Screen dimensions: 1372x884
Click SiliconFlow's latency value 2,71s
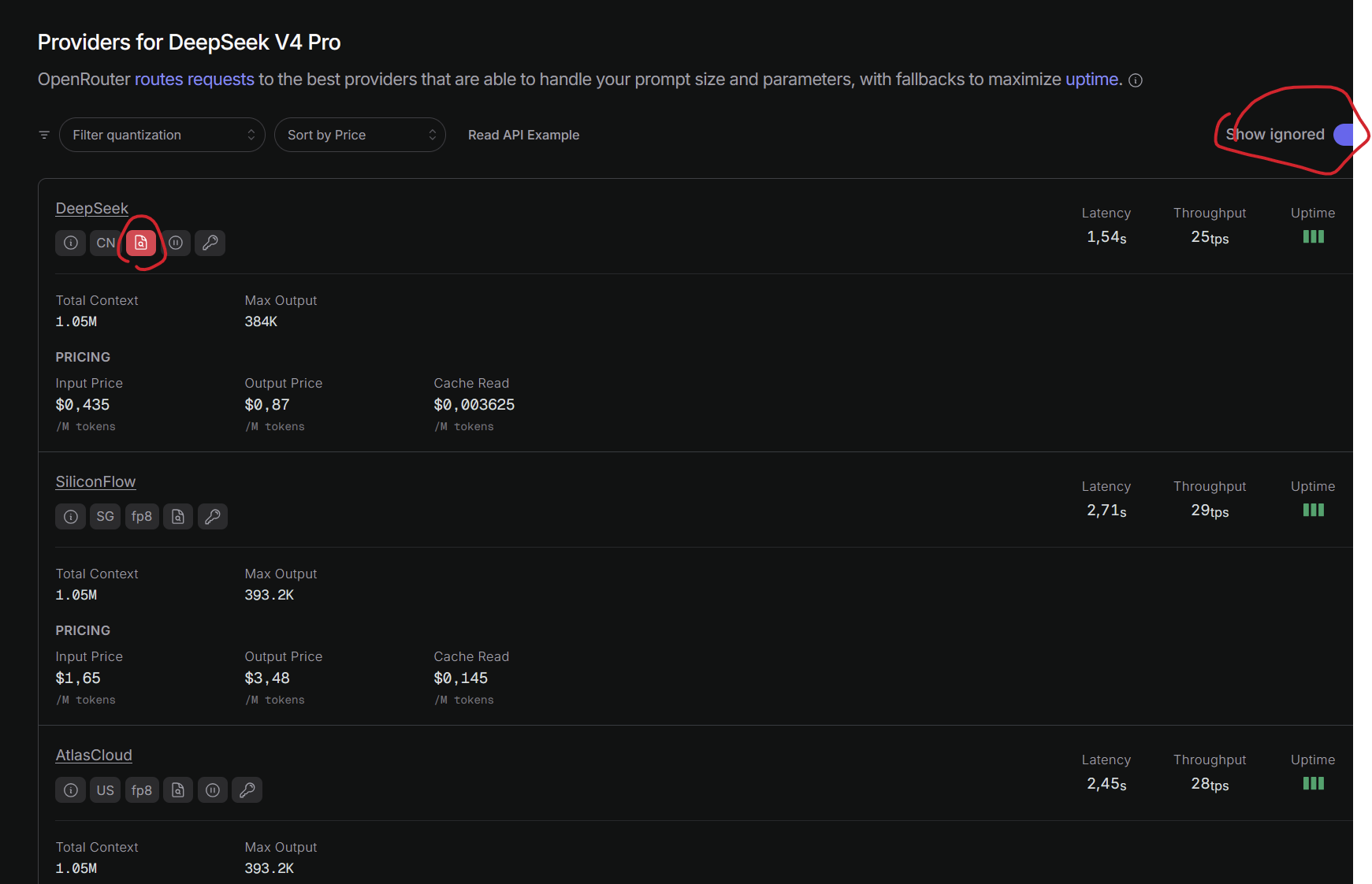coord(1106,511)
